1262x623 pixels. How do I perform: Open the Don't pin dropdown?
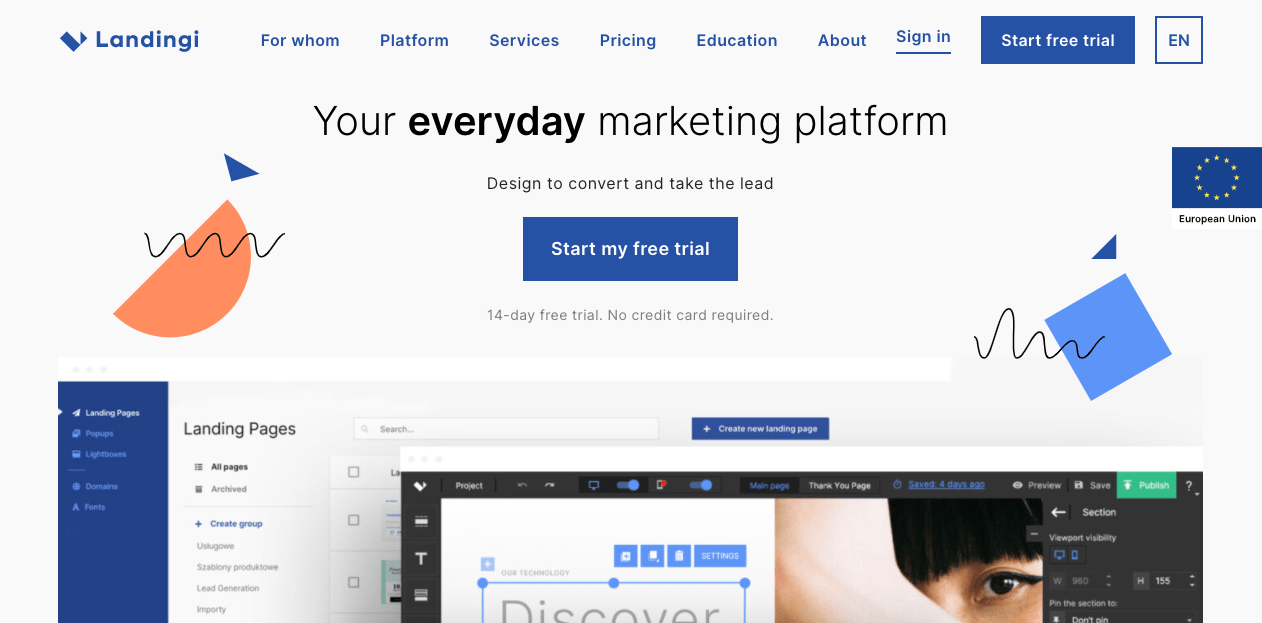tap(1122, 619)
